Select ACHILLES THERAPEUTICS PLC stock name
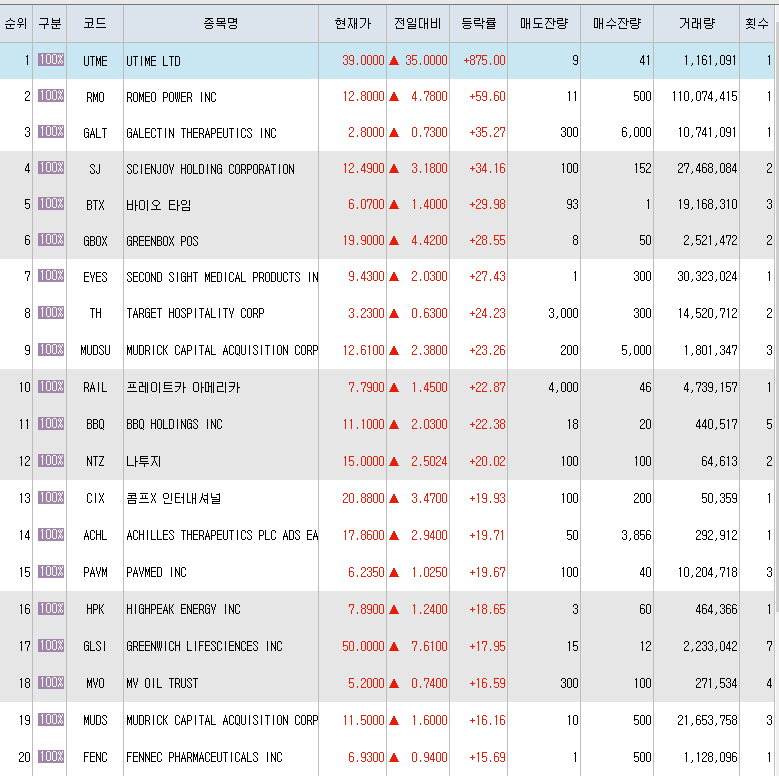Image resolution: width=779 pixels, height=776 pixels. [222, 536]
